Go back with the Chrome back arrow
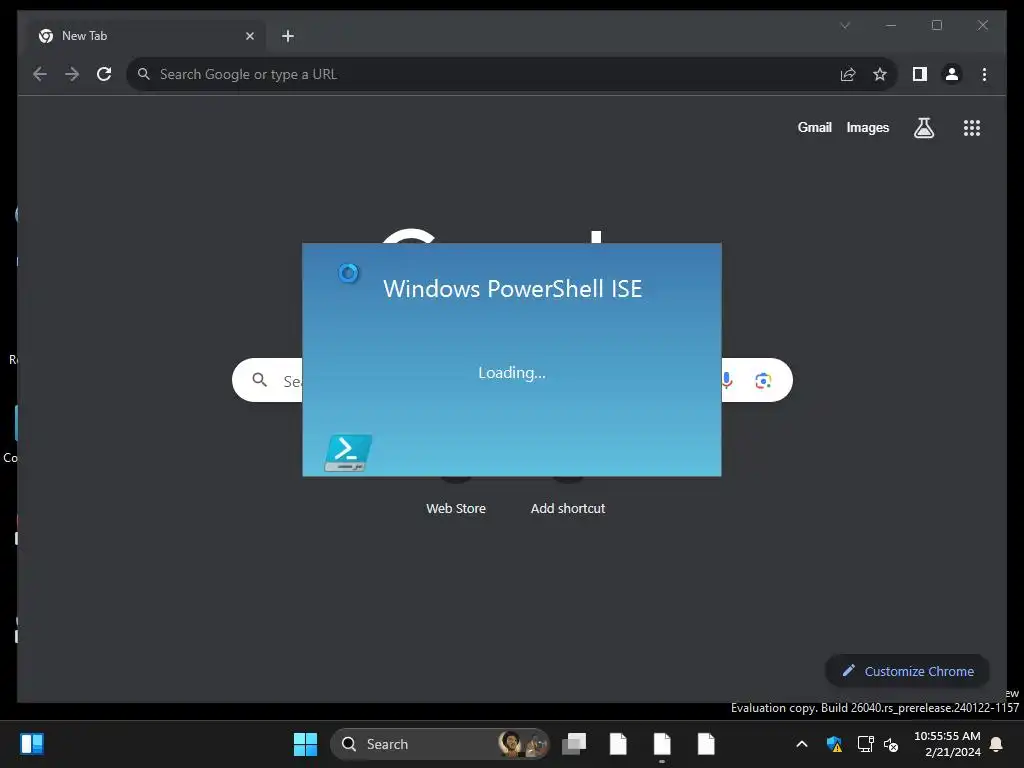The image size is (1024, 768). coord(40,74)
